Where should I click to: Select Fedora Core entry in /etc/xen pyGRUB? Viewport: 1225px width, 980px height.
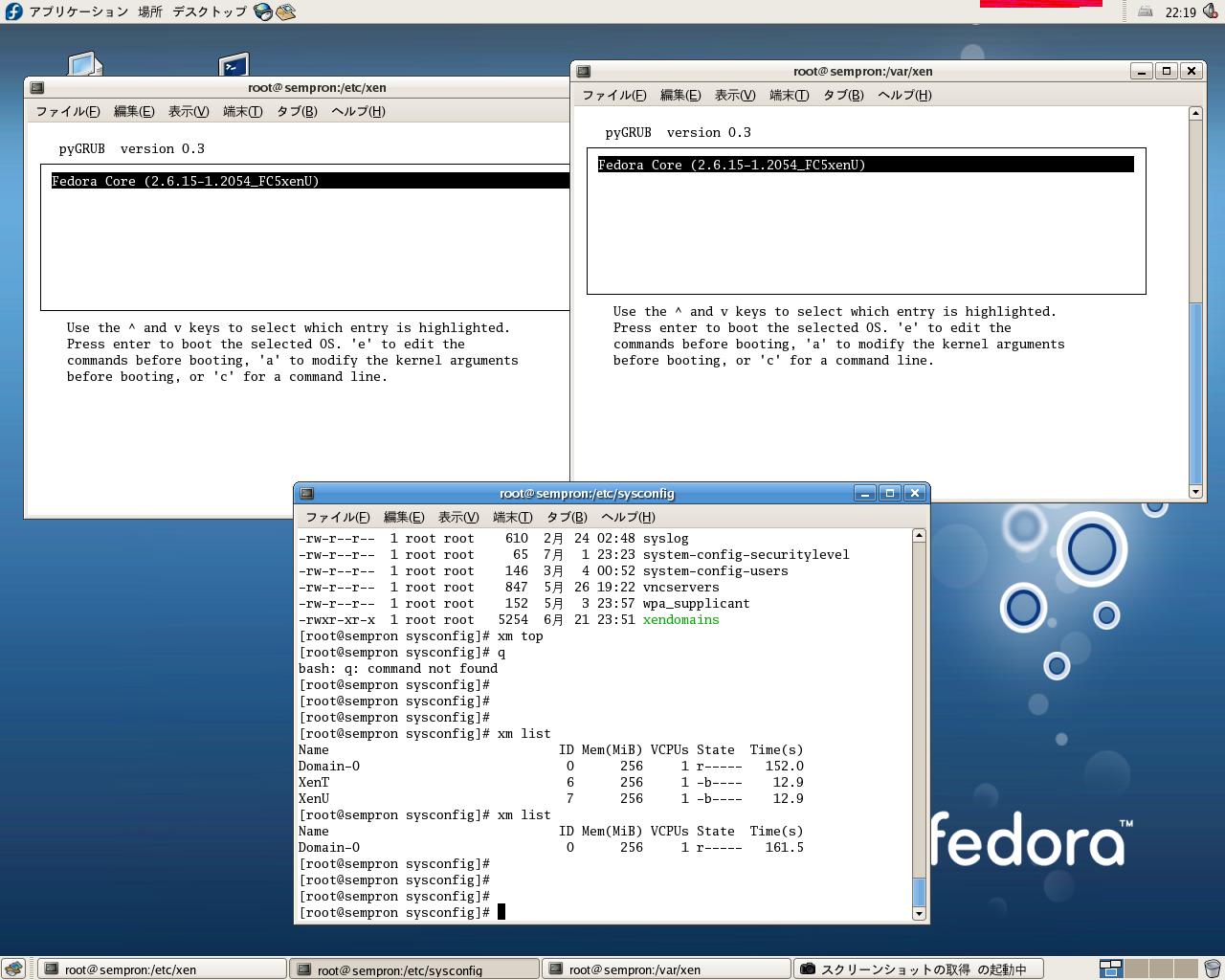[x=310, y=181]
